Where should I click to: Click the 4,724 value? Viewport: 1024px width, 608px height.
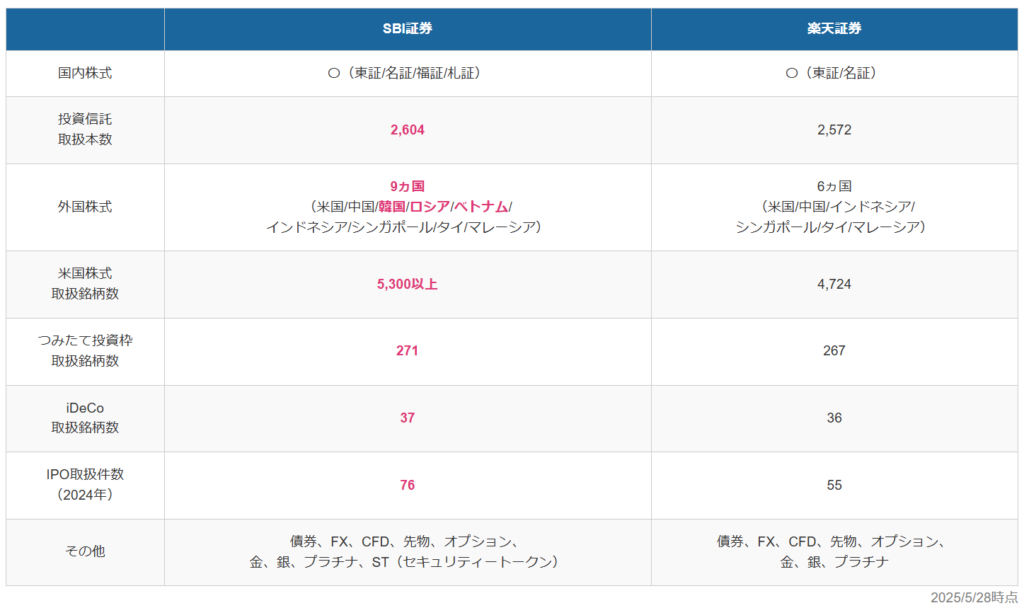[834, 284]
